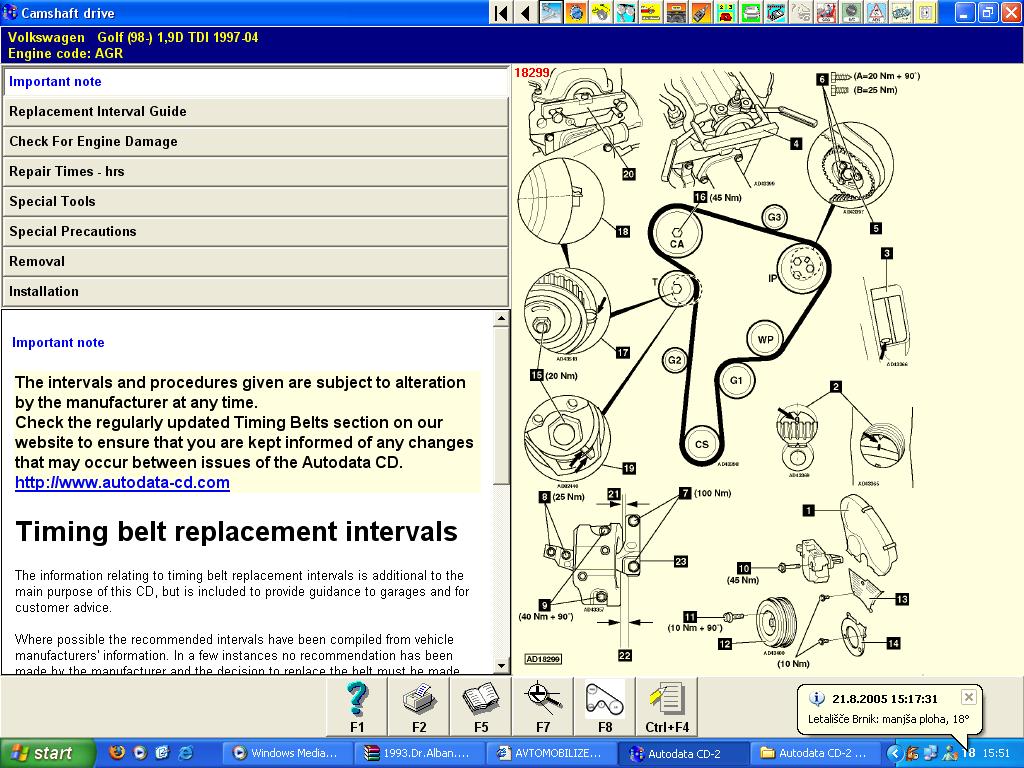Click the active Autodata CD-2 taskbar button
1024x768 pixels.
(x=682, y=753)
